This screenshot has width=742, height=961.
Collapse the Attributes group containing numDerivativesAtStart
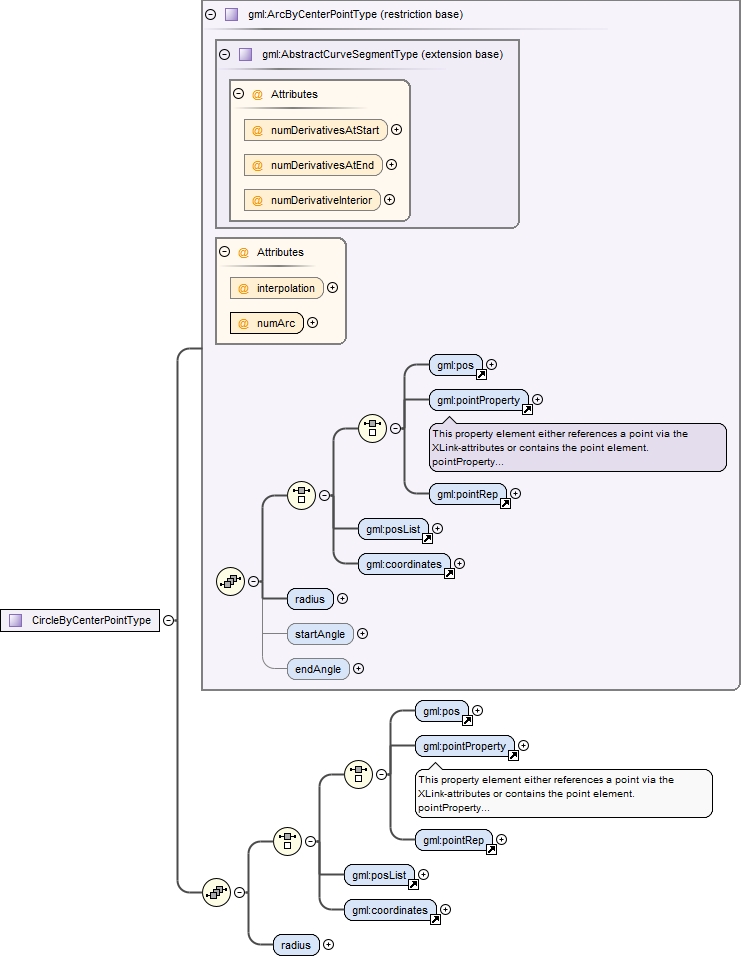(x=239, y=94)
